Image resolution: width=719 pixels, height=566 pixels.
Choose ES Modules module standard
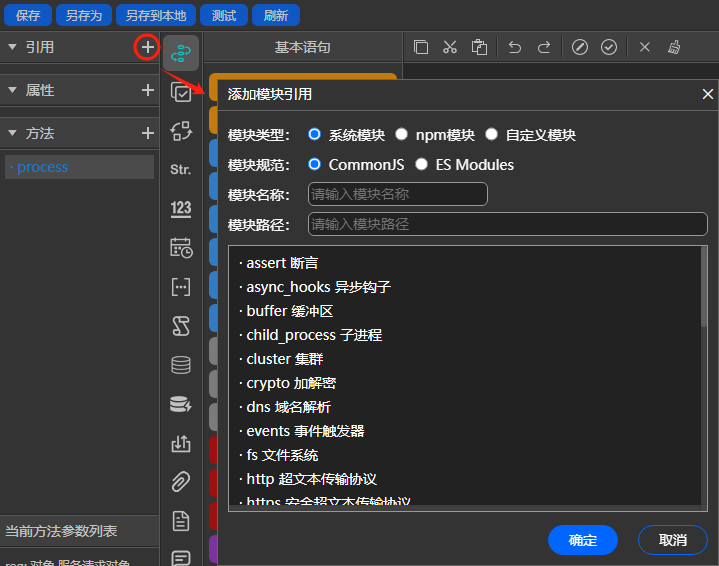click(x=421, y=164)
